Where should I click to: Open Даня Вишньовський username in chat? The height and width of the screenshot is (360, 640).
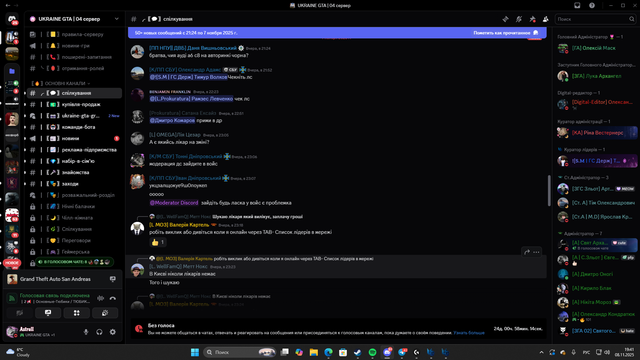(193, 48)
